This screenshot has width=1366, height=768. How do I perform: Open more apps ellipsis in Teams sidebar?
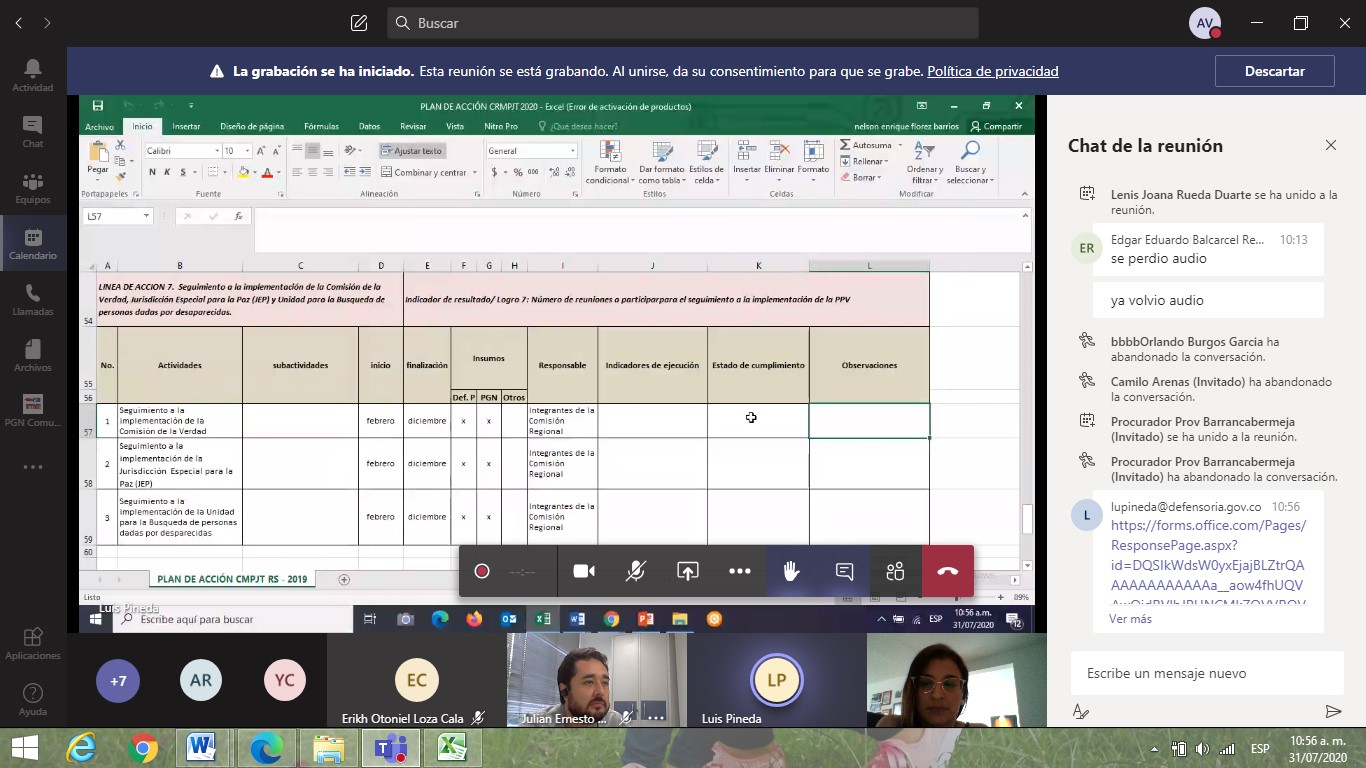33,466
